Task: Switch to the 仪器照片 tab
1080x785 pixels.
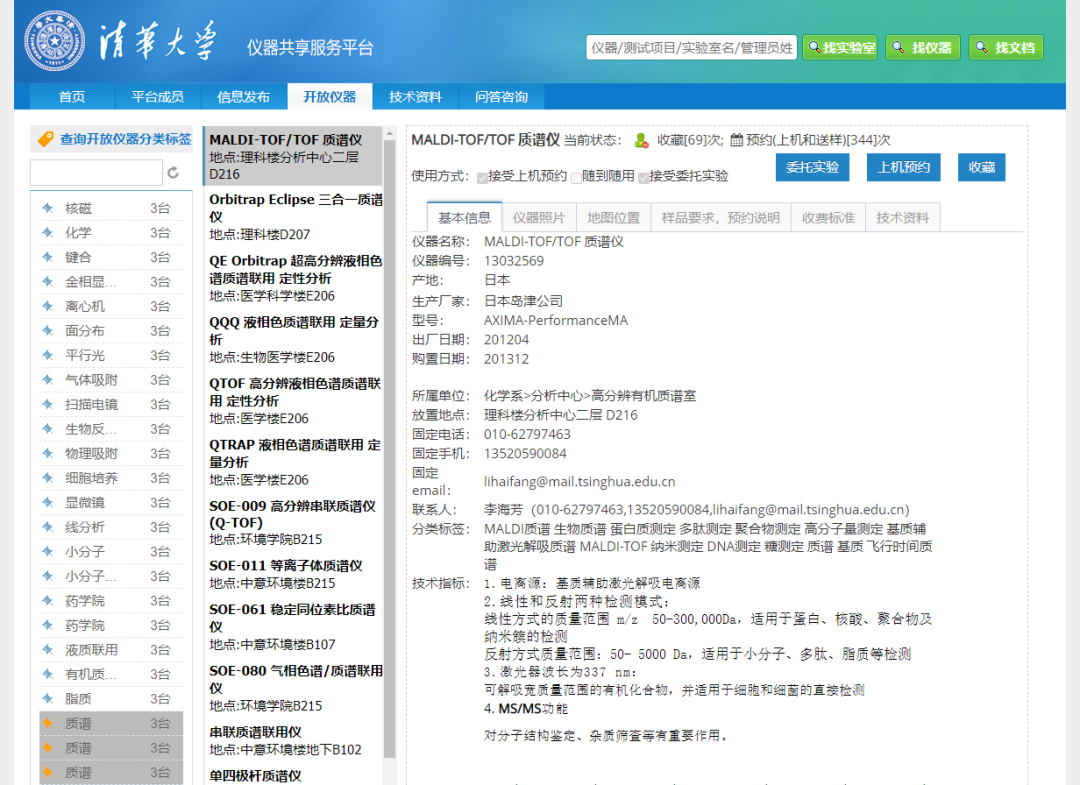Action: (538, 218)
